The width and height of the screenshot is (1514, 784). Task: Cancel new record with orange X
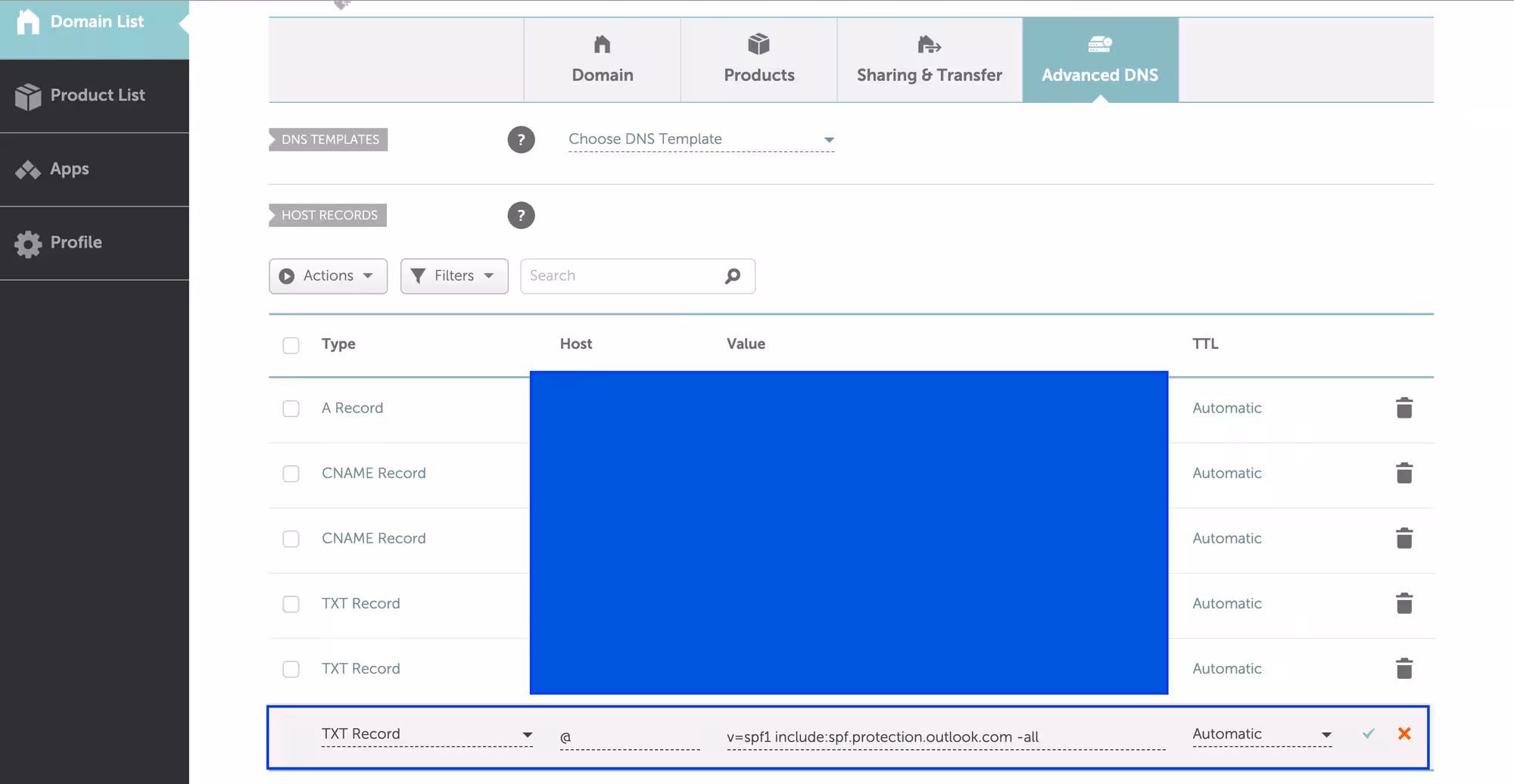(x=1404, y=733)
